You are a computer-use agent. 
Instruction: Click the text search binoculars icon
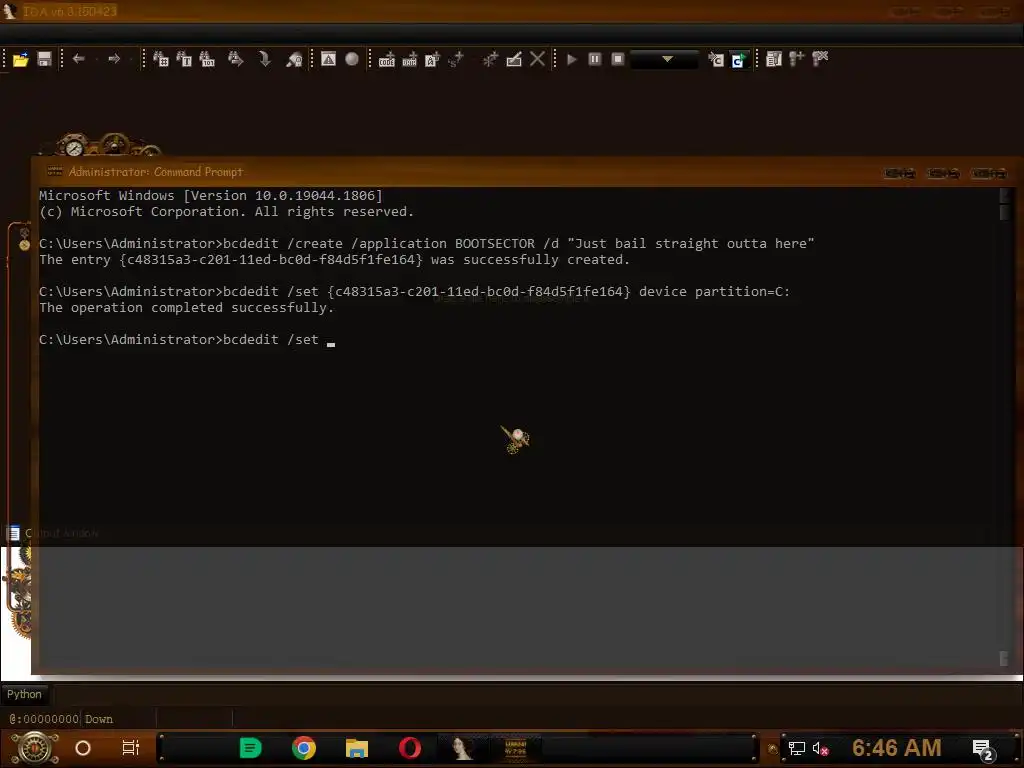pyautogui.click(x=184, y=59)
